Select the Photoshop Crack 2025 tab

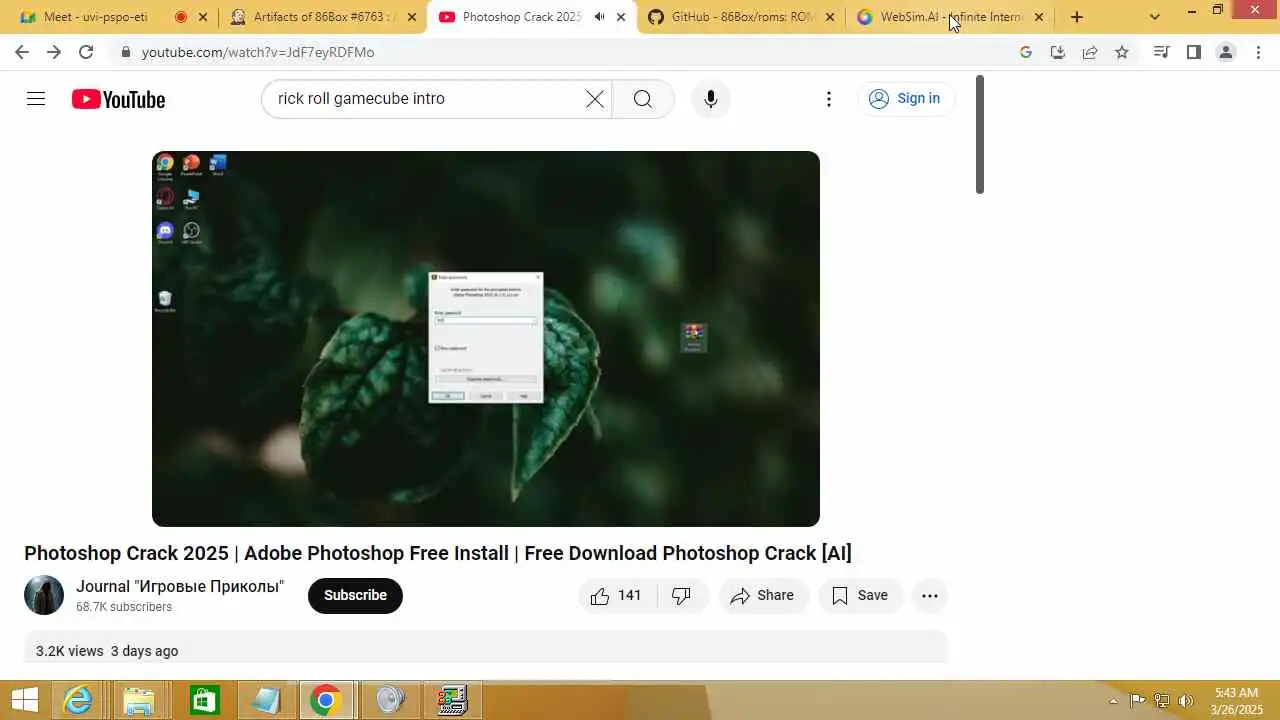click(x=521, y=17)
